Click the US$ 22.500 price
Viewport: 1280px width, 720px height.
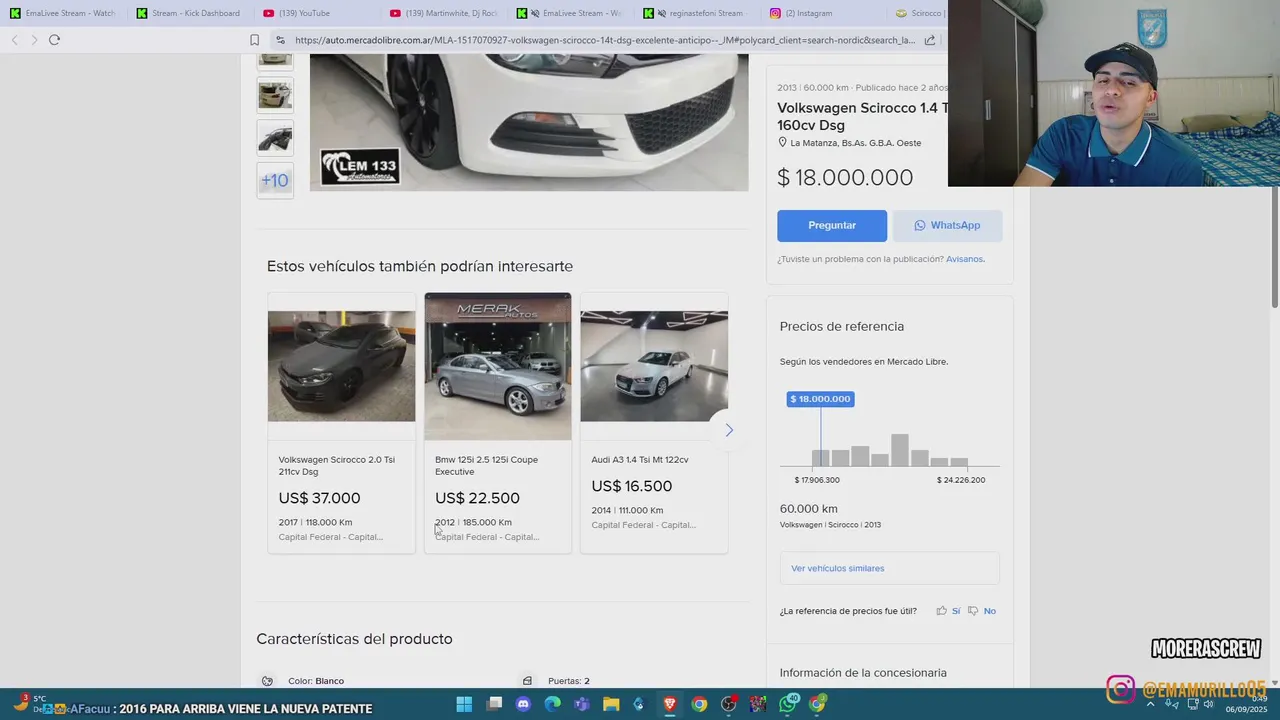[x=477, y=498]
